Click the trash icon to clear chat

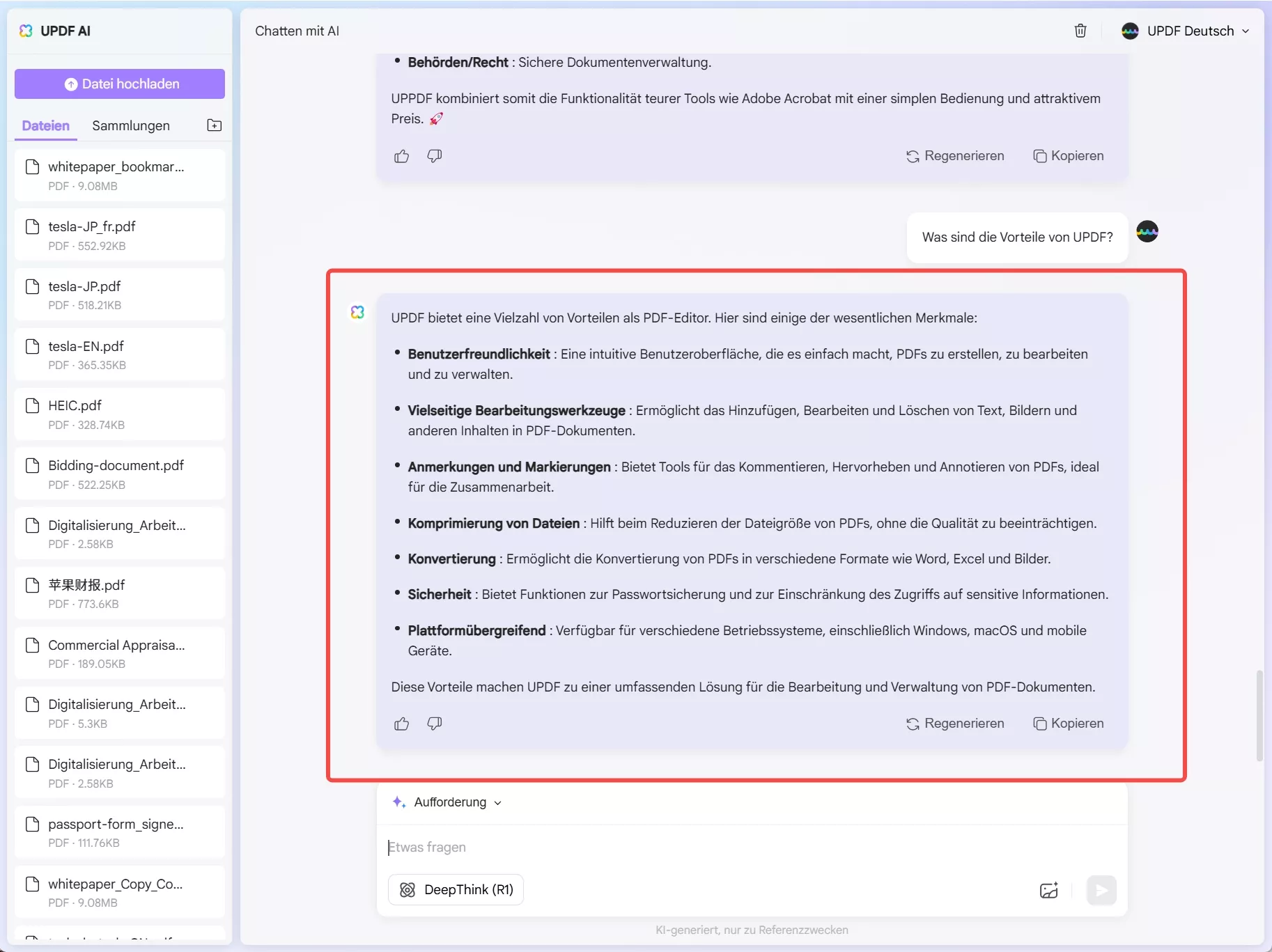tap(1080, 31)
